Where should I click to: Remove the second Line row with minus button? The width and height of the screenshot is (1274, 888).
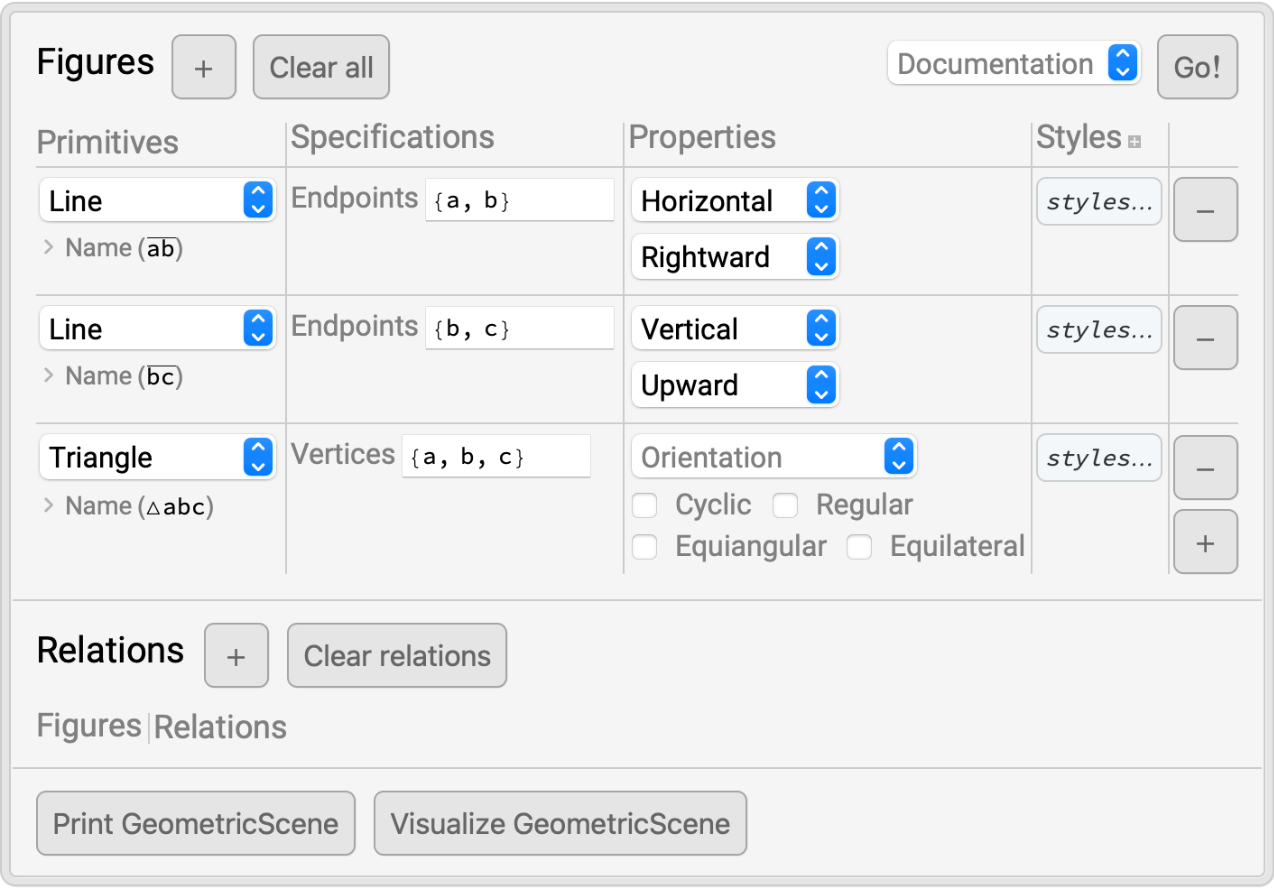tap(1205, 338)
